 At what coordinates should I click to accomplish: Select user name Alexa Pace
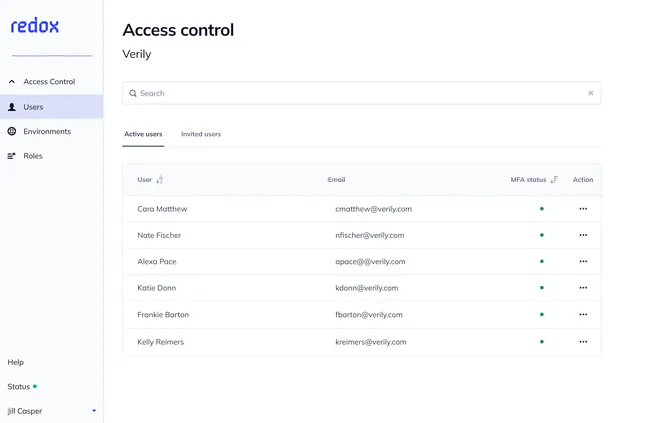[x=157, y=262]
